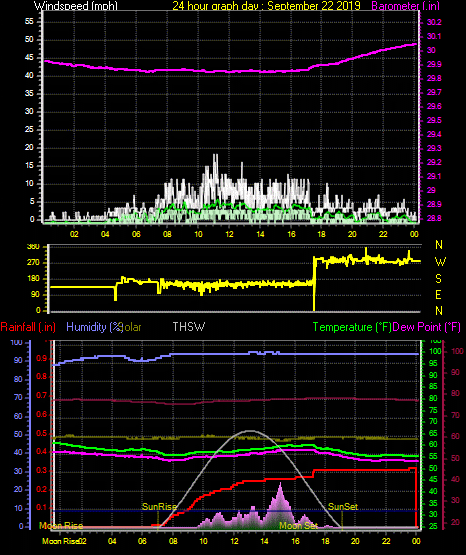Click the 0.9 rainfall scale value
This screenshot has height=555, width=466.
pos(42,358)
